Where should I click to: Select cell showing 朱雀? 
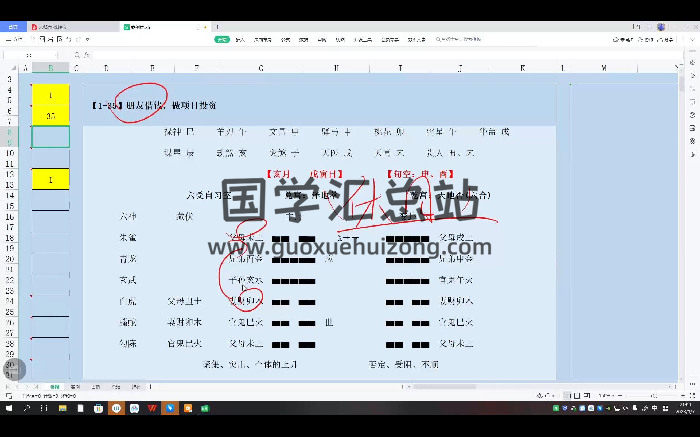128,237
